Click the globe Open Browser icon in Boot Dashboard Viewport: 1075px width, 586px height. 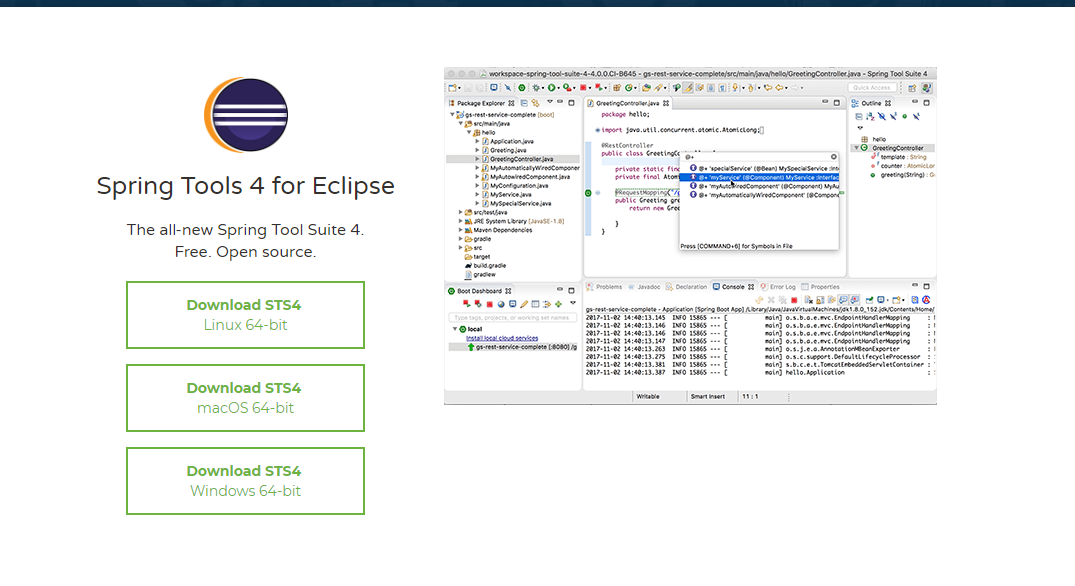pos(501,304)
